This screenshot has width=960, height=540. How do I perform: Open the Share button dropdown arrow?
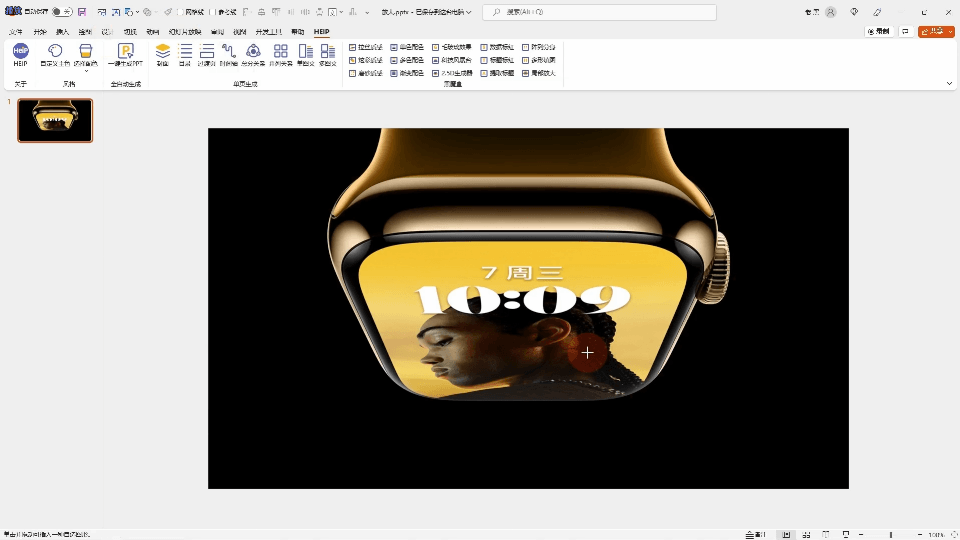(x=950, y=32)
